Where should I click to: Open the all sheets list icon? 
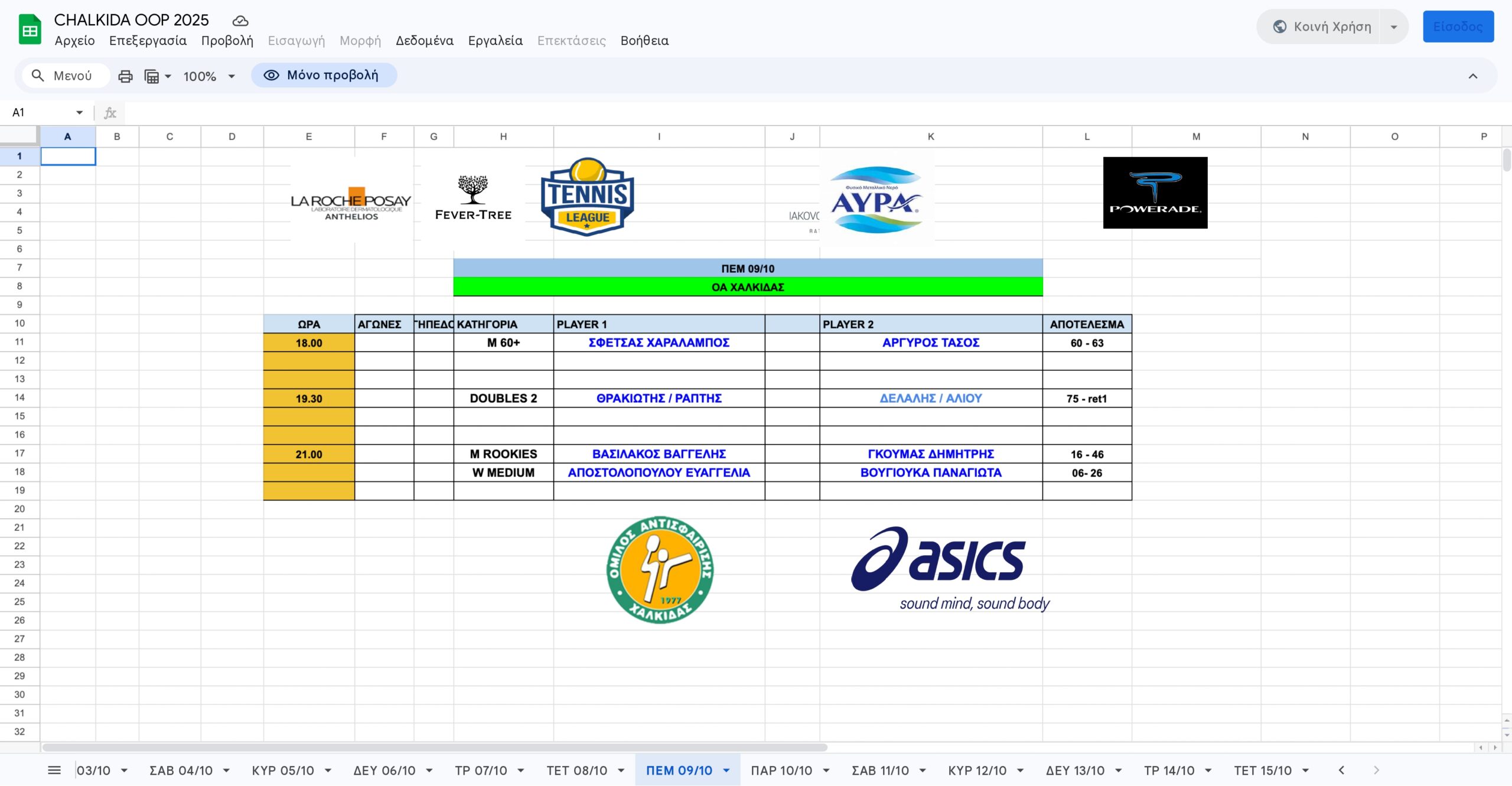click(x=54, y=770)
